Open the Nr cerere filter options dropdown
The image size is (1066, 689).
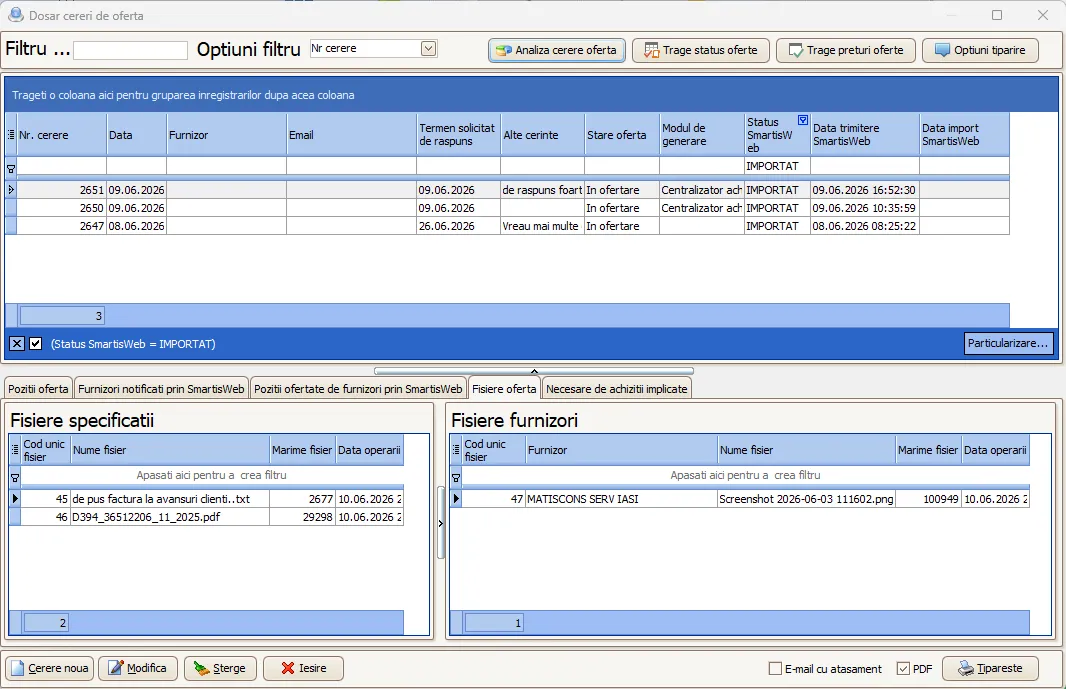[x=428, y=48]
